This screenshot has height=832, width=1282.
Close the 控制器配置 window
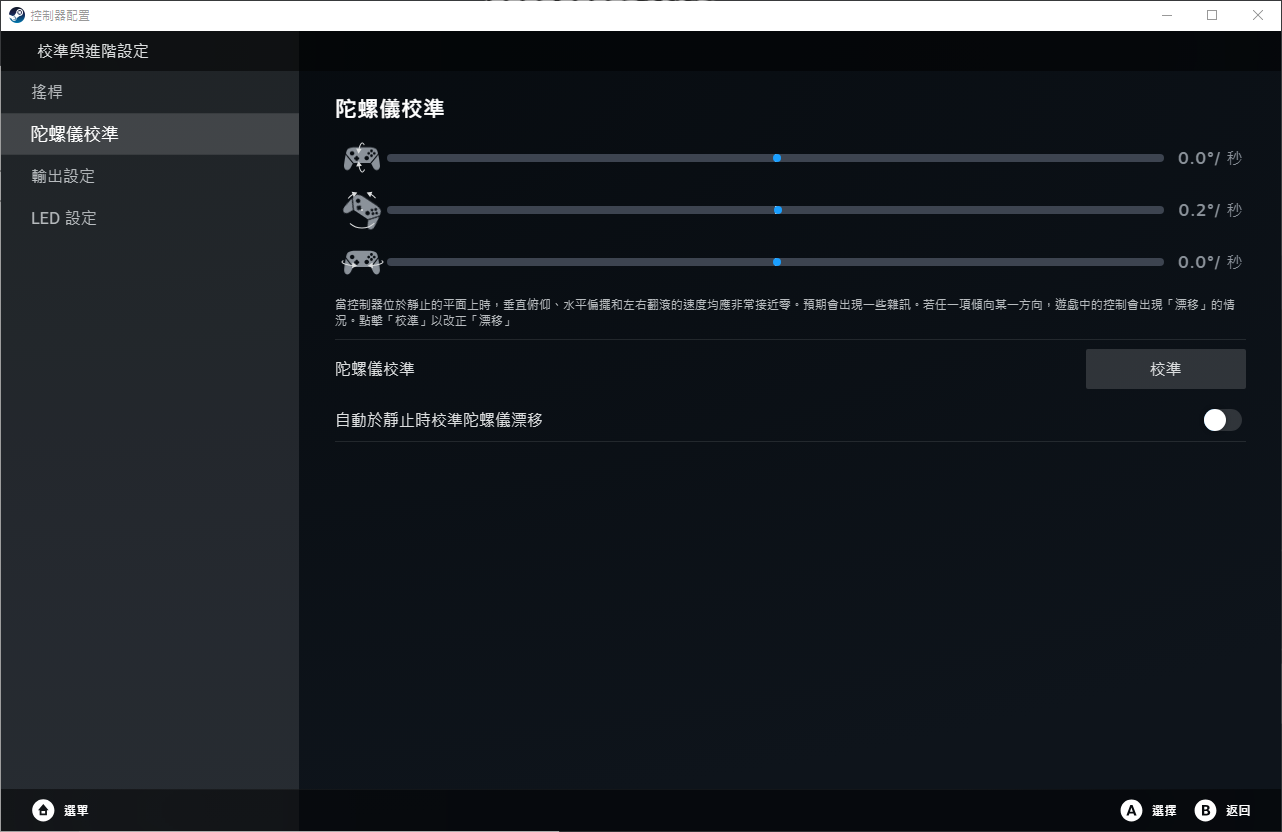click(x=1258, y=15)
